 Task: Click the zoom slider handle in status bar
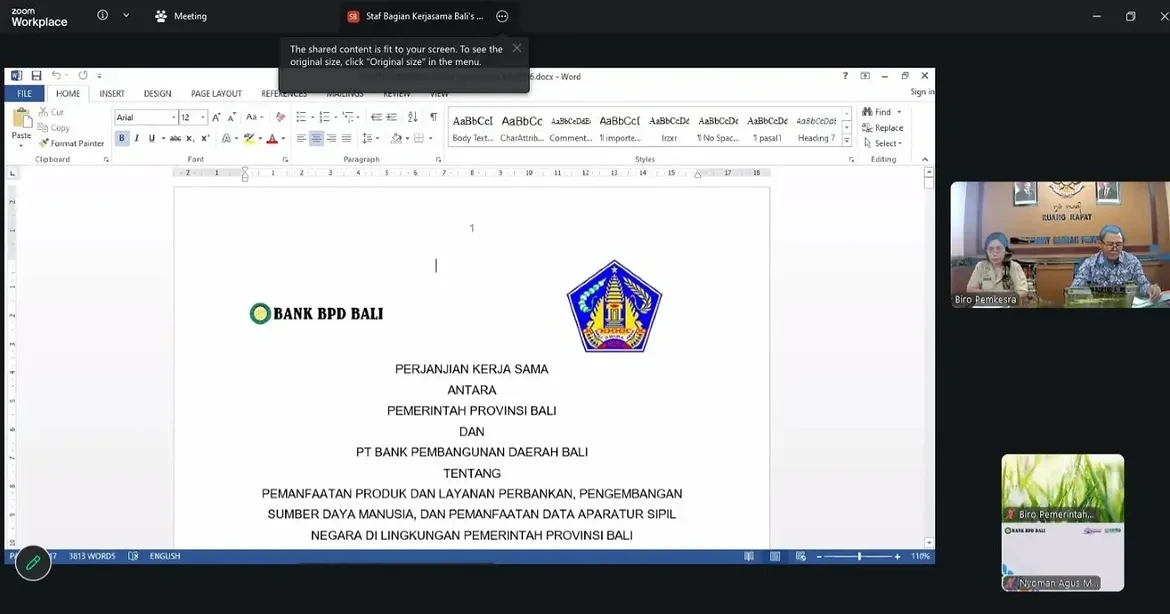[860, 557]
